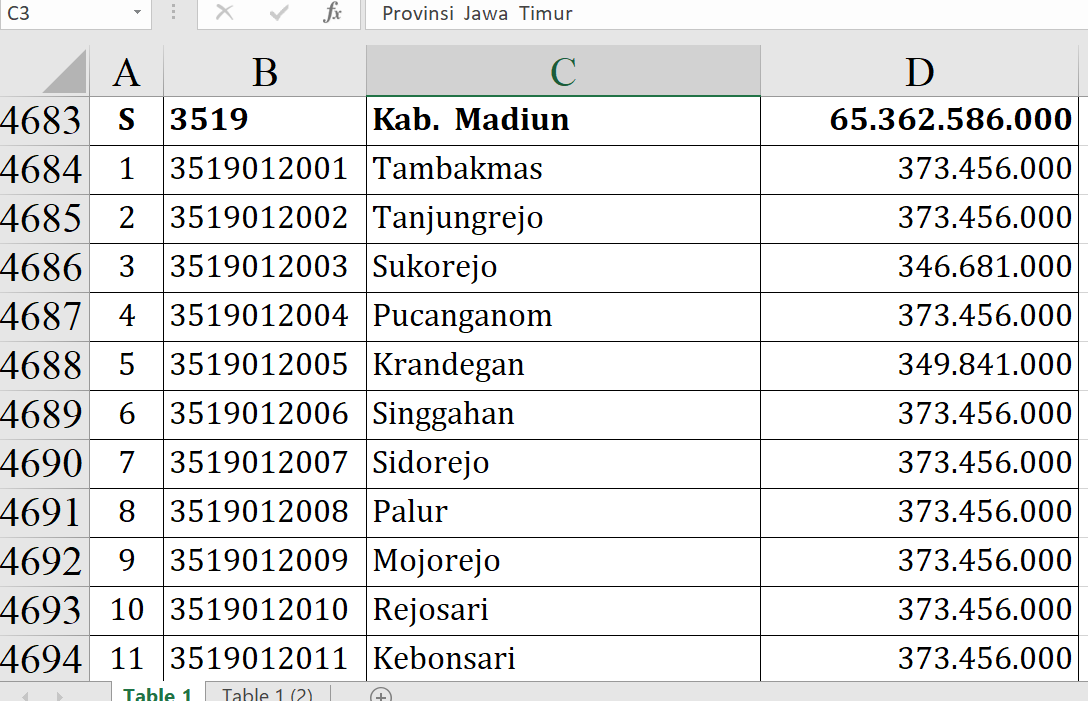Click the Select All corner triangle
The width and height of the screenshot is (1088, 701).
click(x=65, y=73)
